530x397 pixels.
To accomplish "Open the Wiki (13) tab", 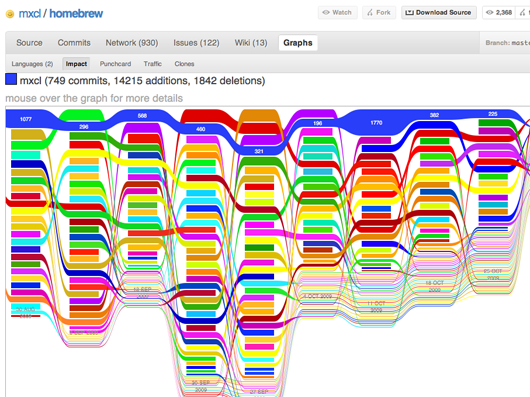I will pyautogui.click(x=251, y=43).
